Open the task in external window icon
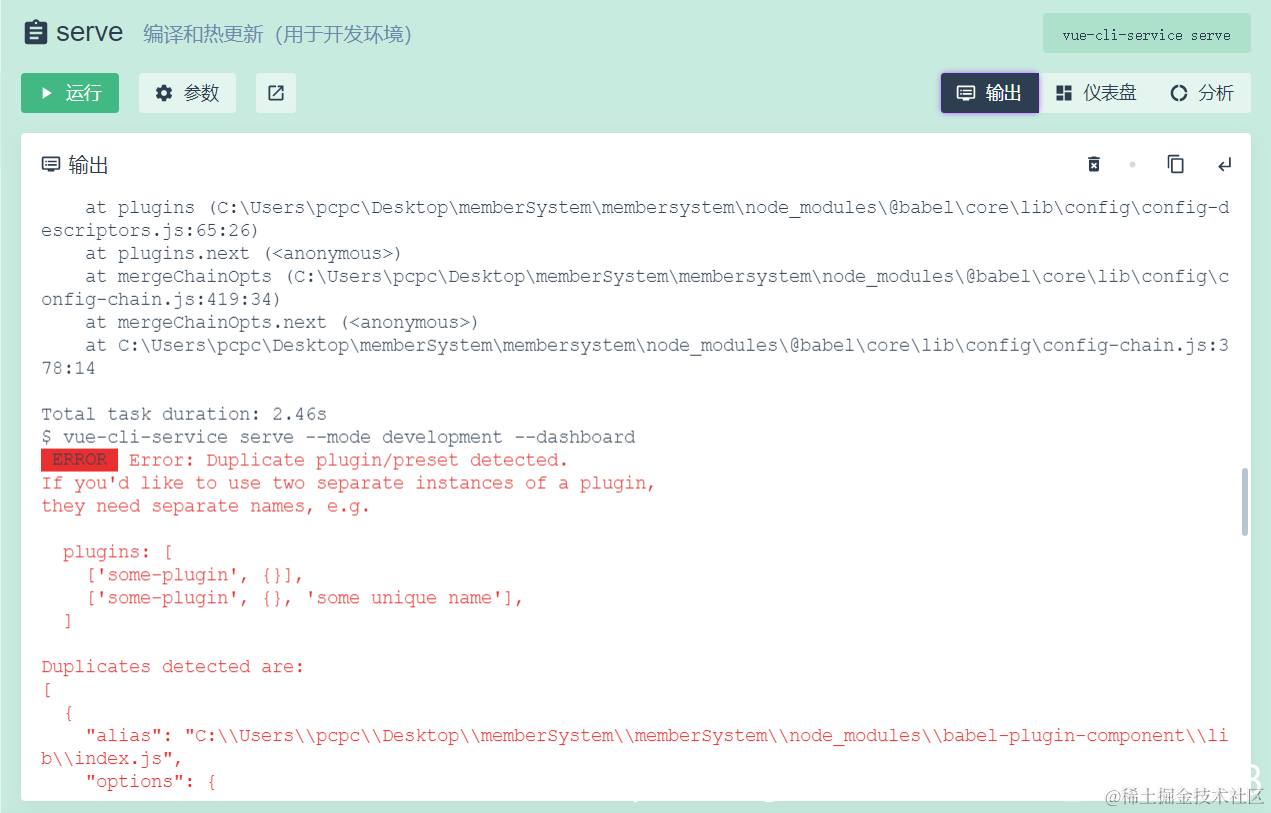Screen dimensions: 1271x813 coord(276,93)
